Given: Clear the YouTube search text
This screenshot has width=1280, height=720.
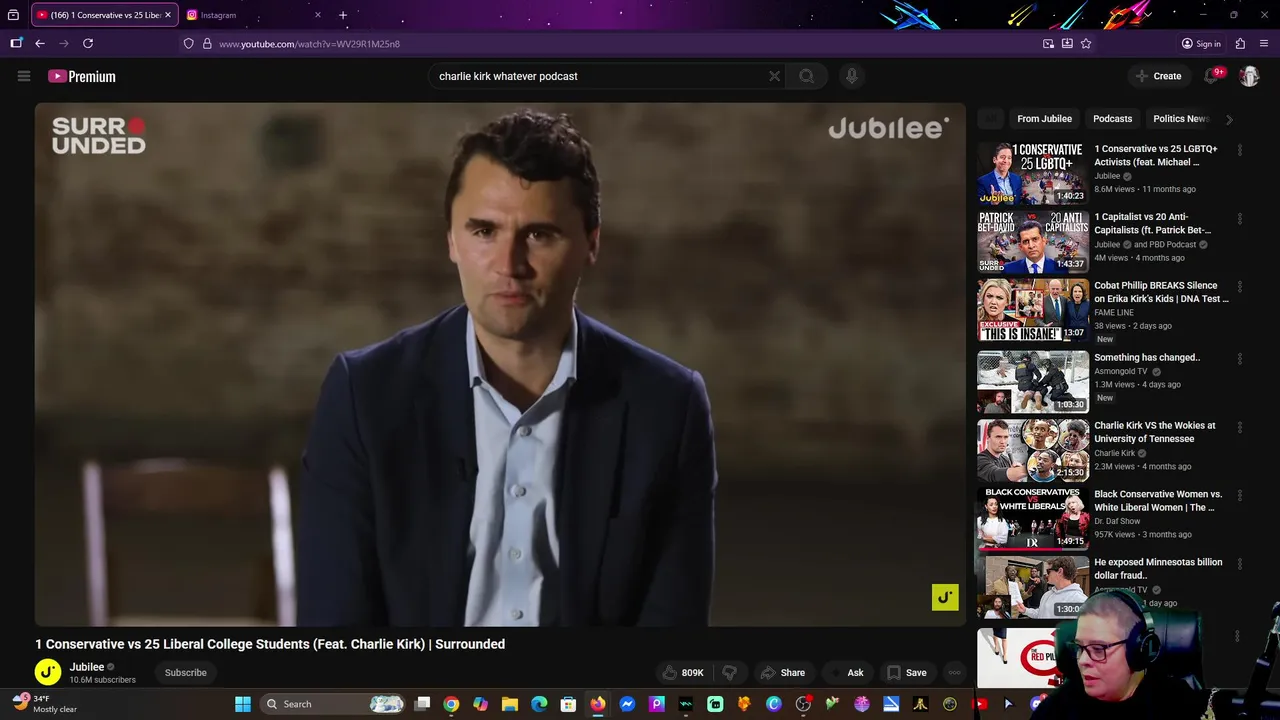Looking at the screenshot, I should (774, 76).
